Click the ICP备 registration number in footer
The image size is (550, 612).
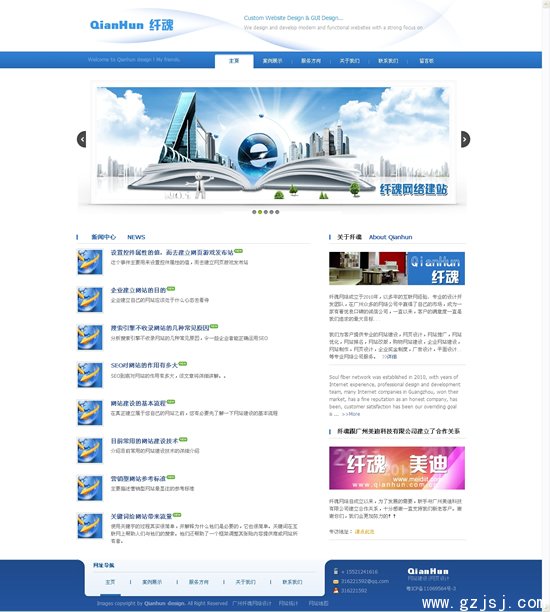[x=431, y=588]
